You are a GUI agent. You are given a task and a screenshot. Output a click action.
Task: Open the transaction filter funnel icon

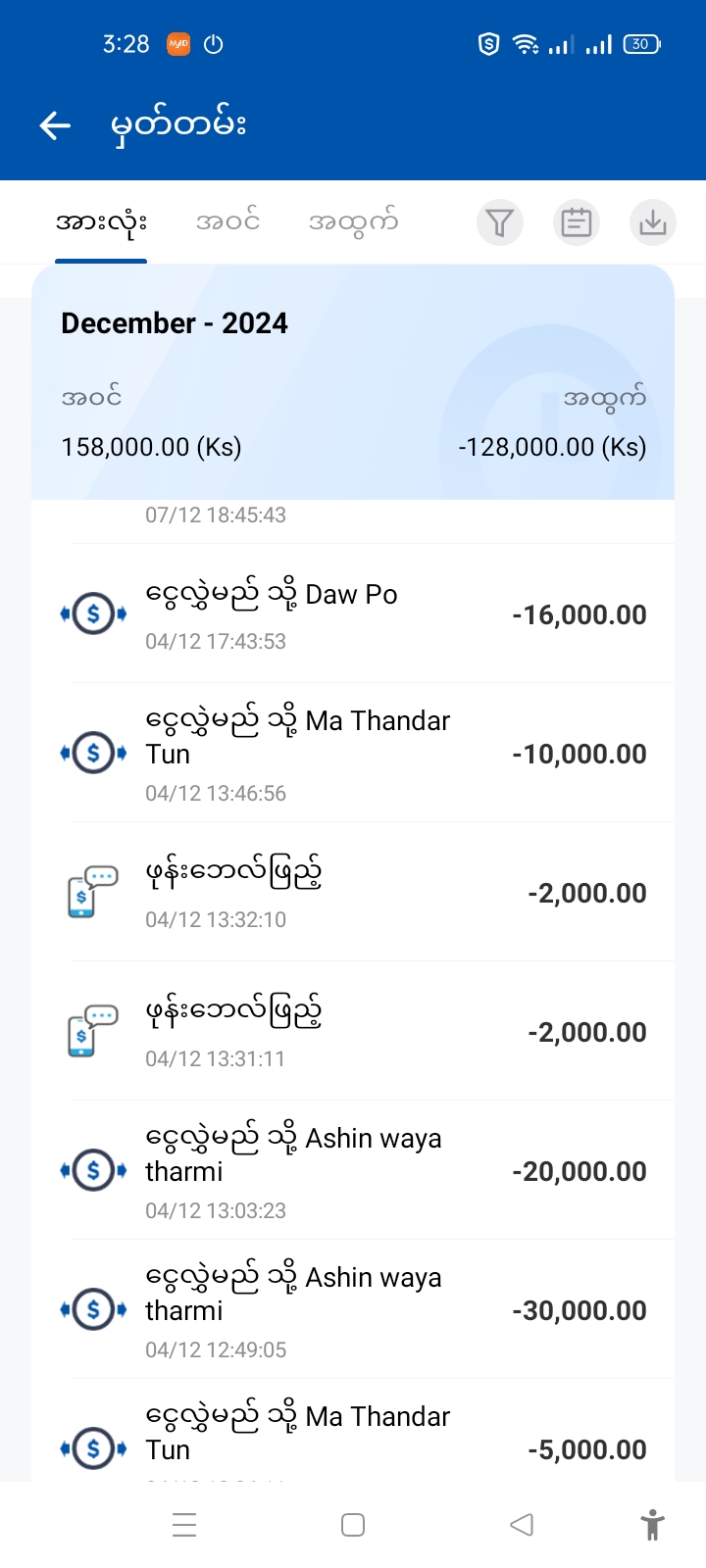click(x=500, y=222)
